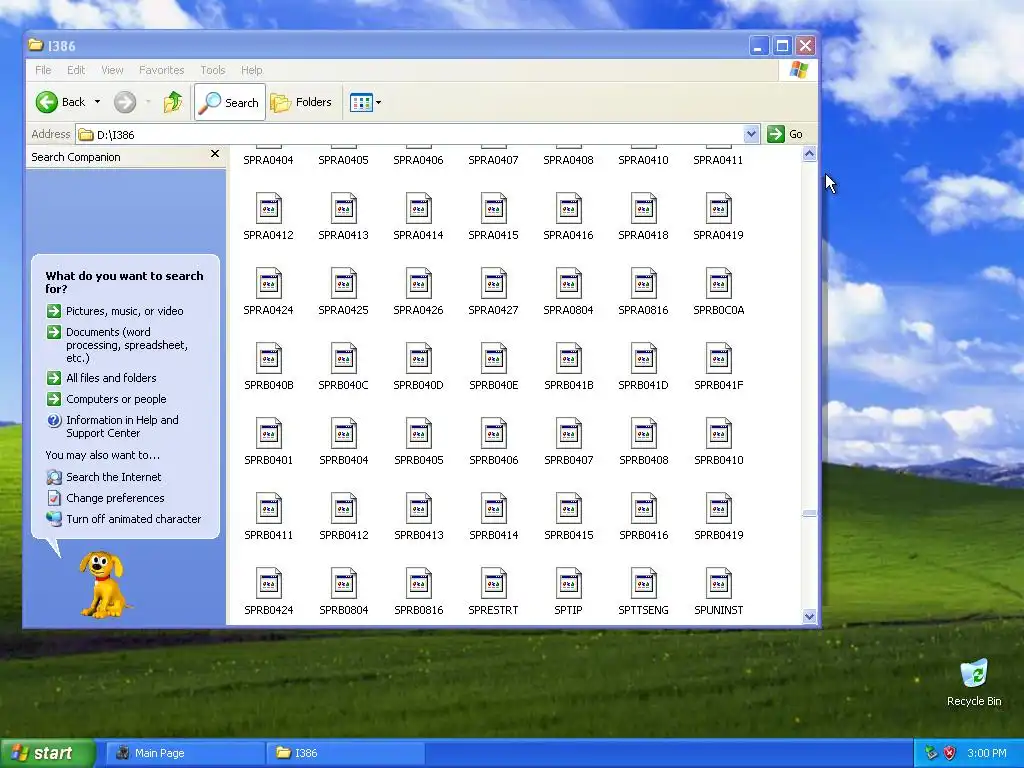The image size is (1024, 768).
Task: Select the SPRESTRT file icon
Action: [494, 584]
